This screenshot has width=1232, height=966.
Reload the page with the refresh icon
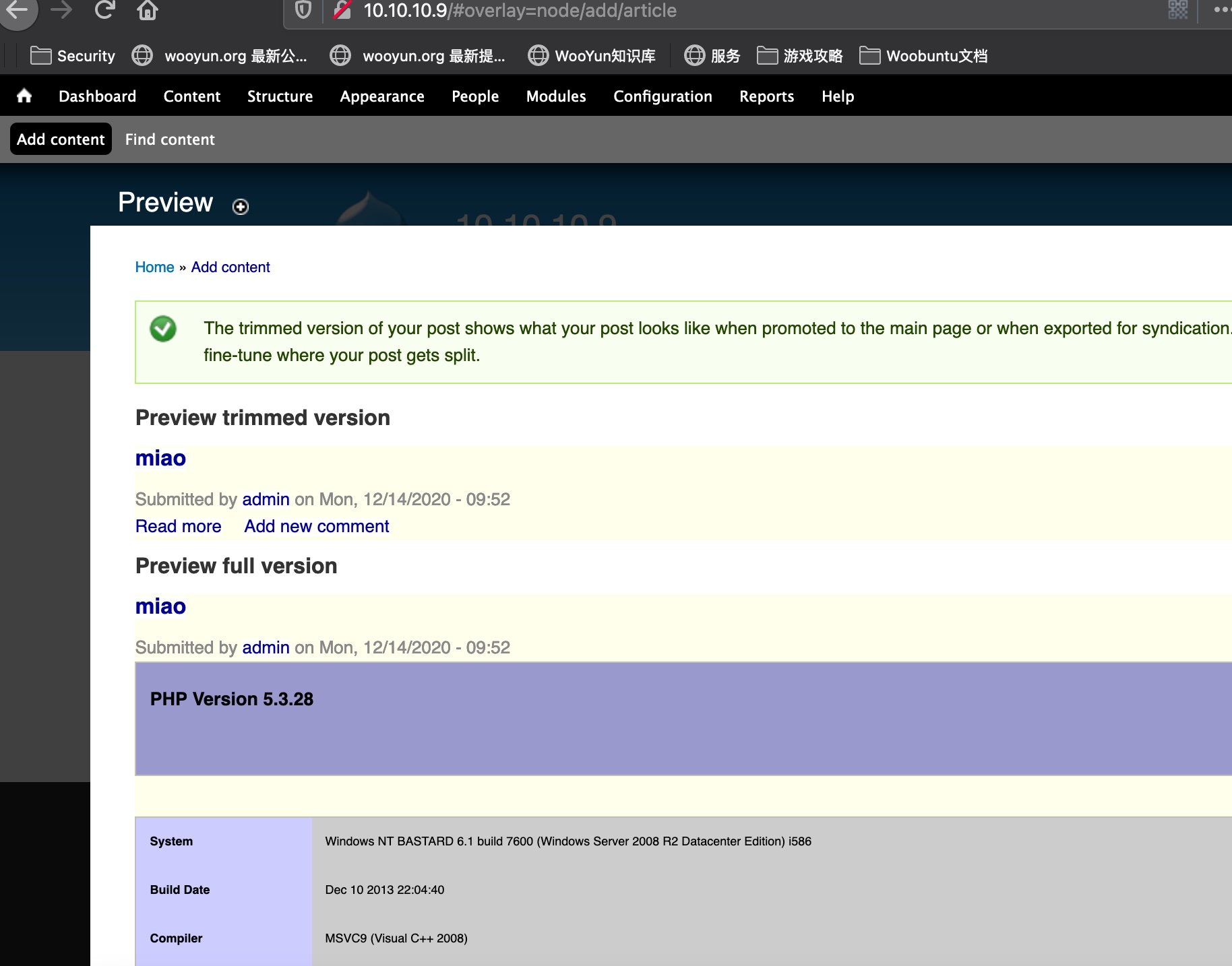[x=104, y=10]
